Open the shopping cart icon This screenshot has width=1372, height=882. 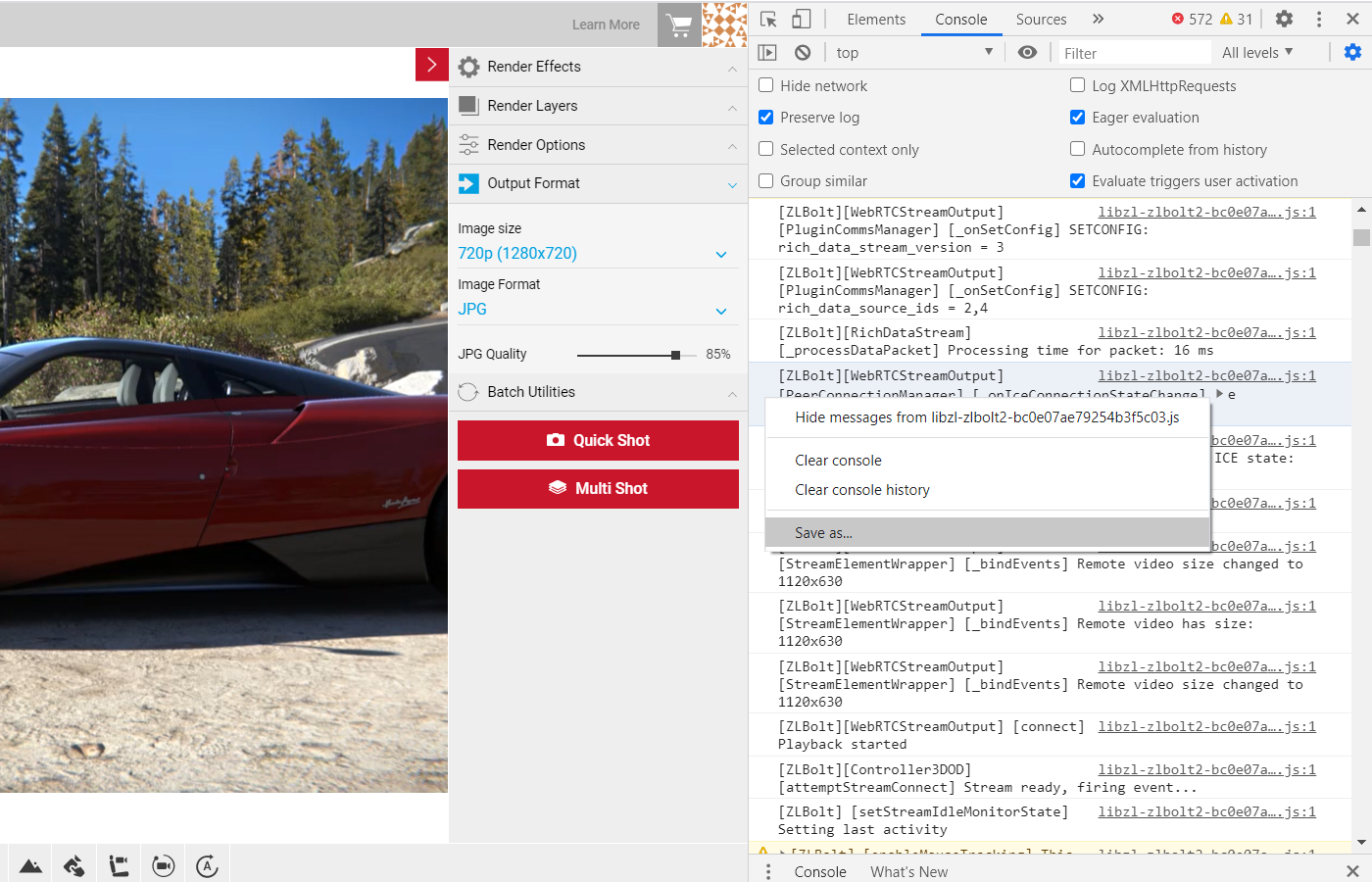coord(679,24)
